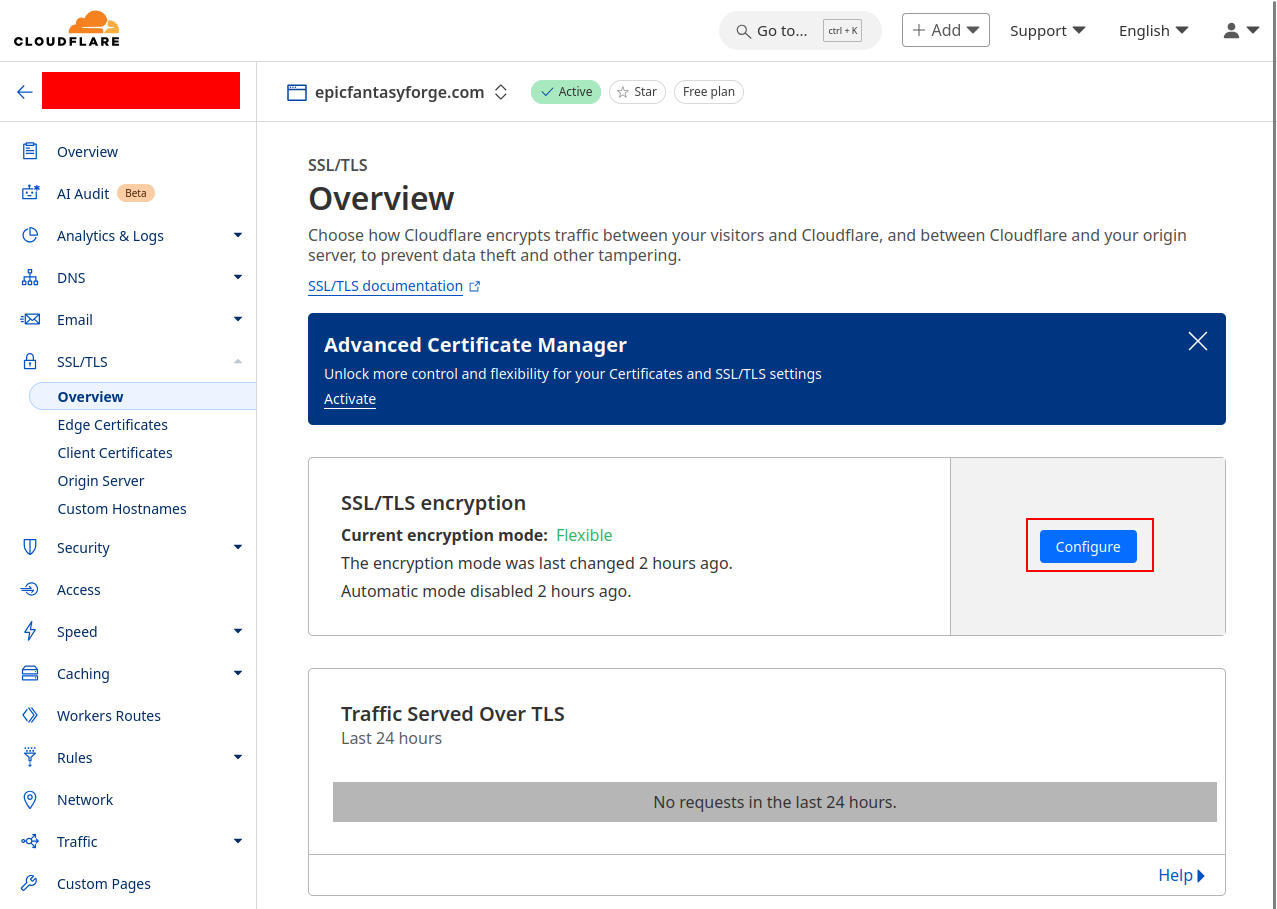Click the Workers Routes diamond icon
The width and height of the screenshot is (1277, 909).
[30, 715]
